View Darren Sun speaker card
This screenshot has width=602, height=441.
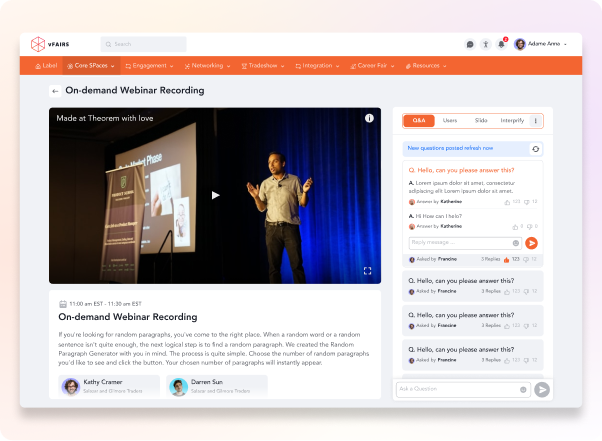(217, 386)
